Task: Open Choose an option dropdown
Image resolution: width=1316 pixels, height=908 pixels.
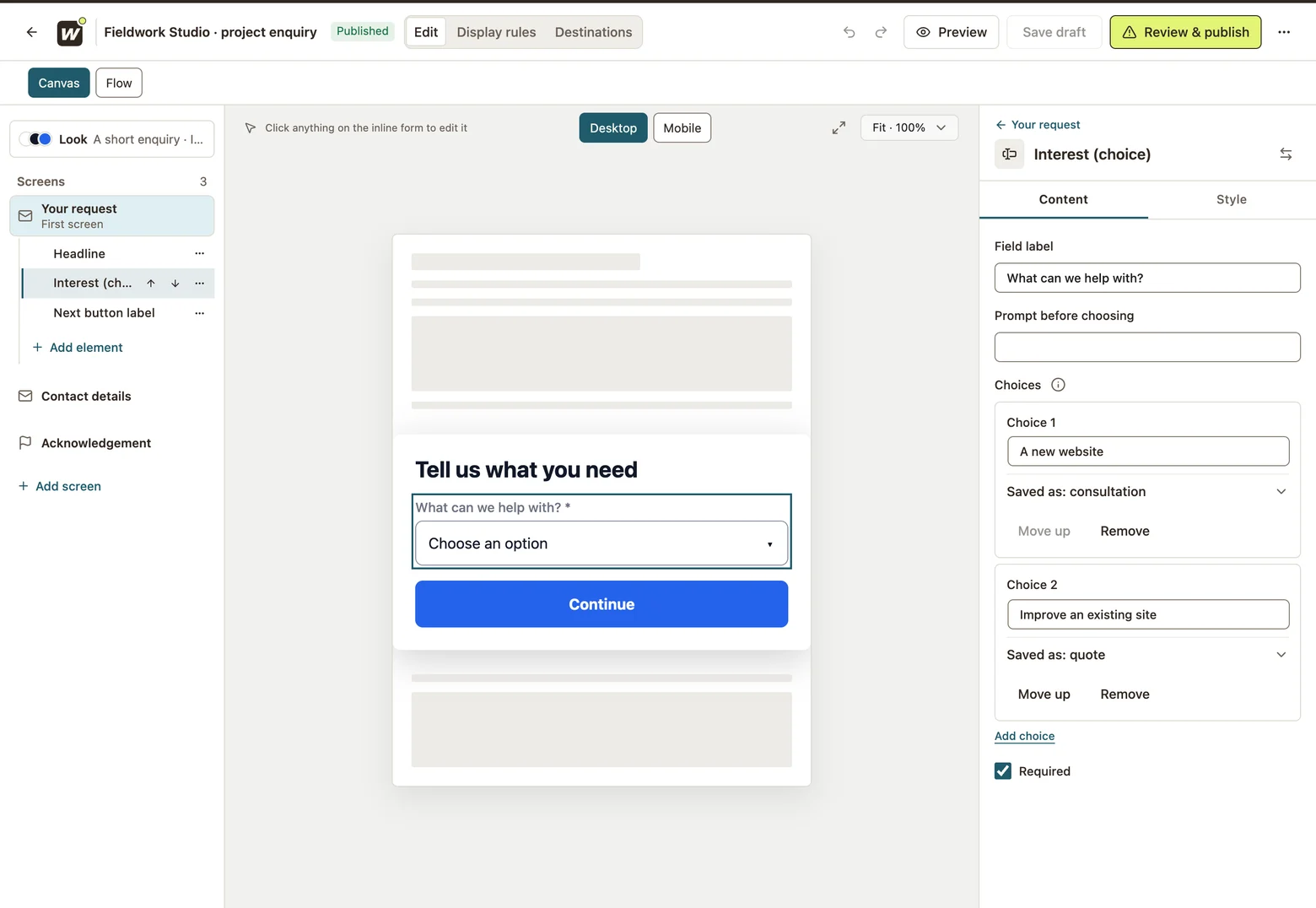Action: 601,543
